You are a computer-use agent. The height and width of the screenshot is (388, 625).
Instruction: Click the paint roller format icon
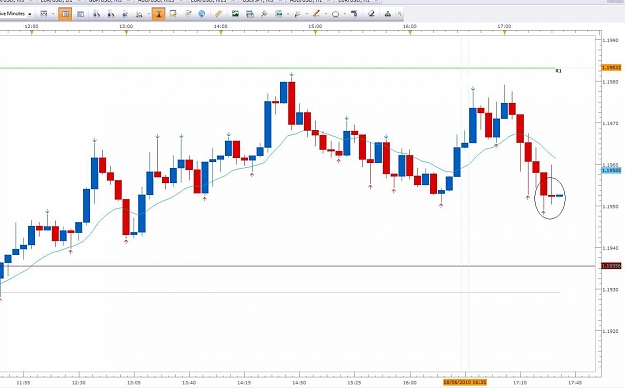(354, 14)
